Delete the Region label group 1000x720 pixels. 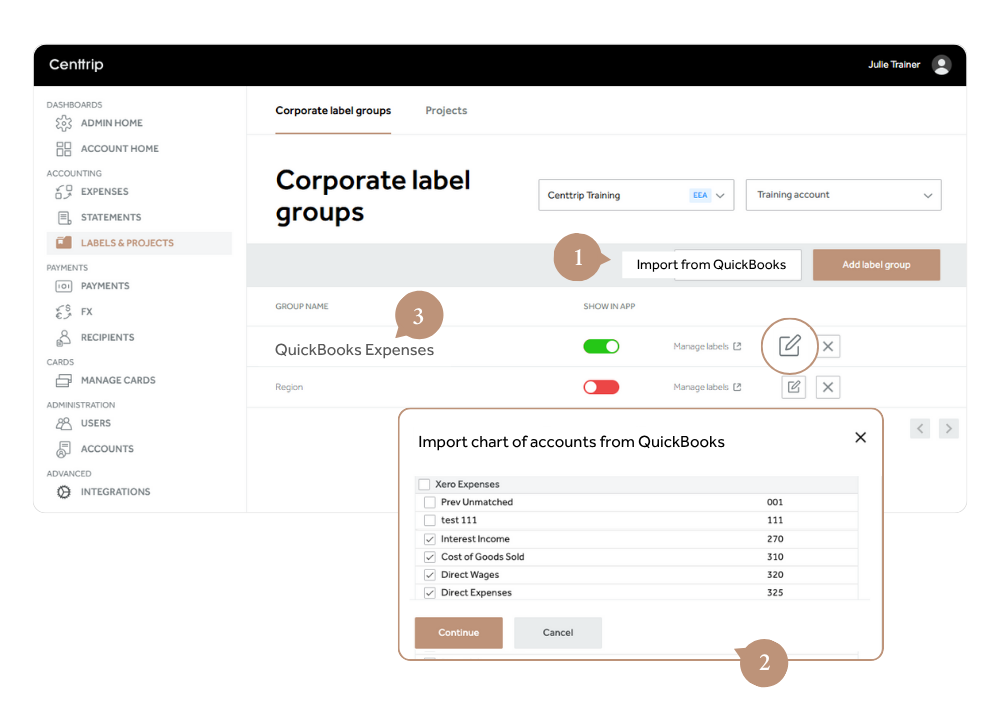[x=827, y=387]
